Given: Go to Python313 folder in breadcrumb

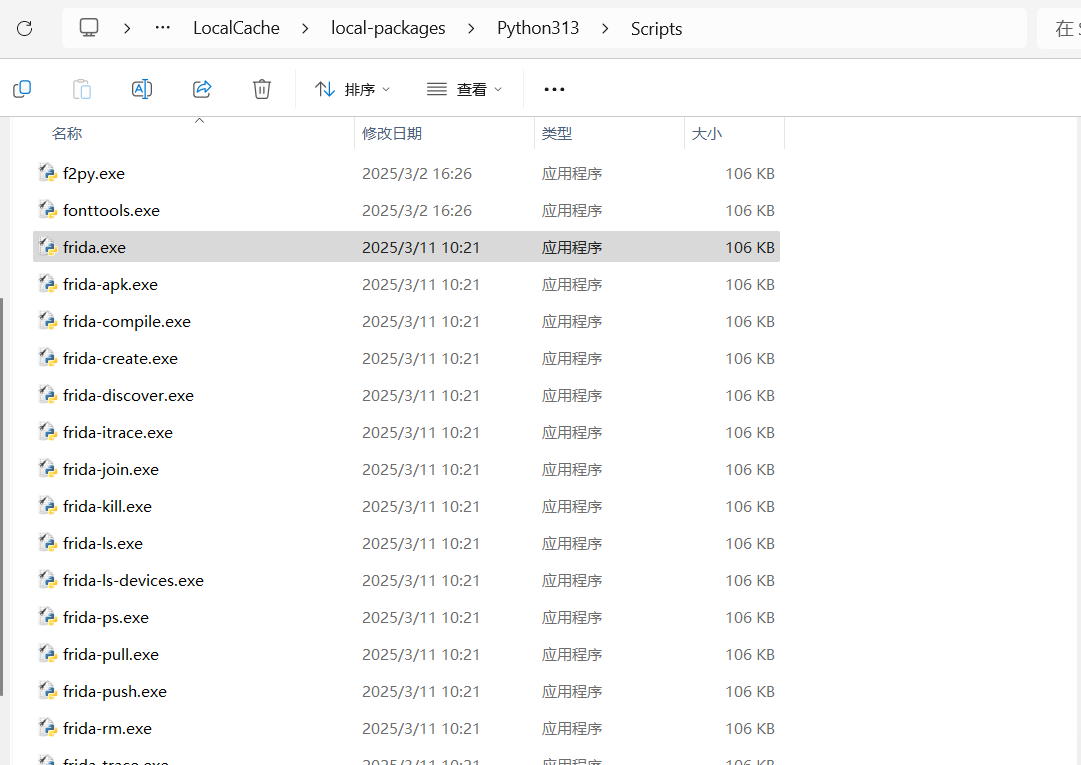Looking at the screenshot, I should [538, 28].
